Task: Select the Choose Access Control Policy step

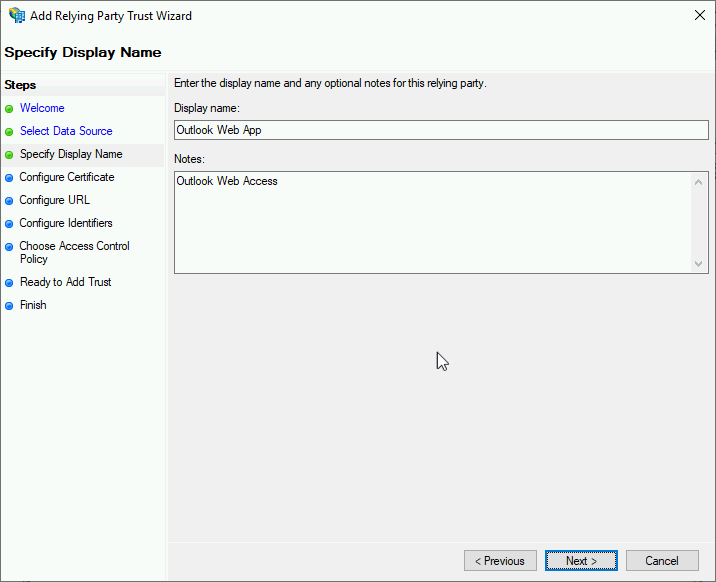Action: point(74,252)
